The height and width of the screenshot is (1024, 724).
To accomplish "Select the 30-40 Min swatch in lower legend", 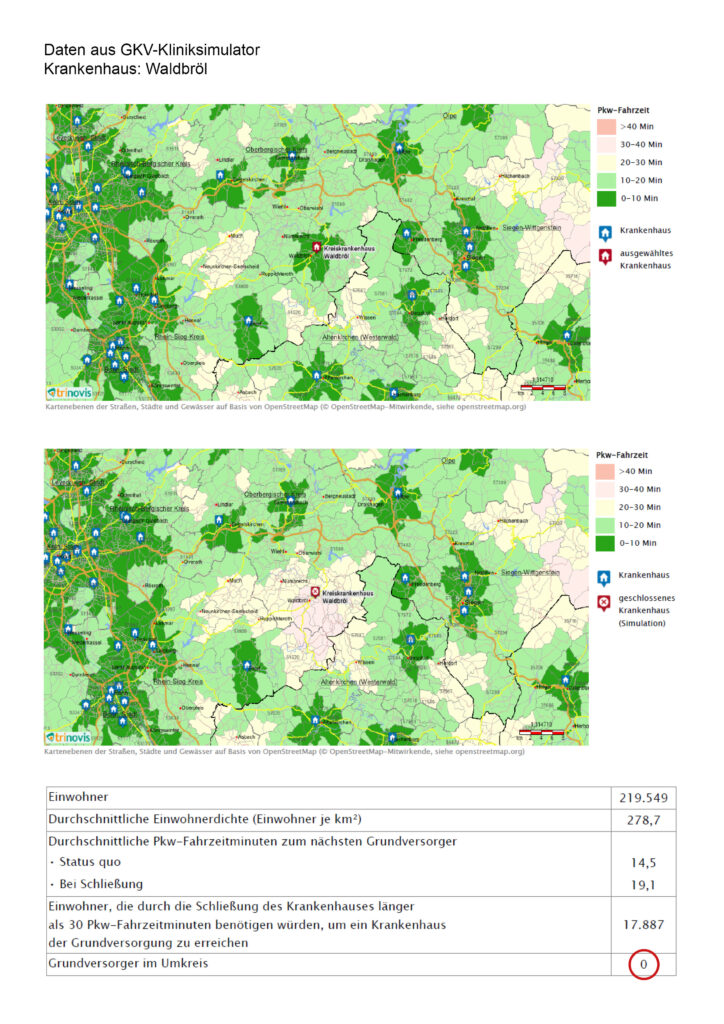I will [605, 489].
